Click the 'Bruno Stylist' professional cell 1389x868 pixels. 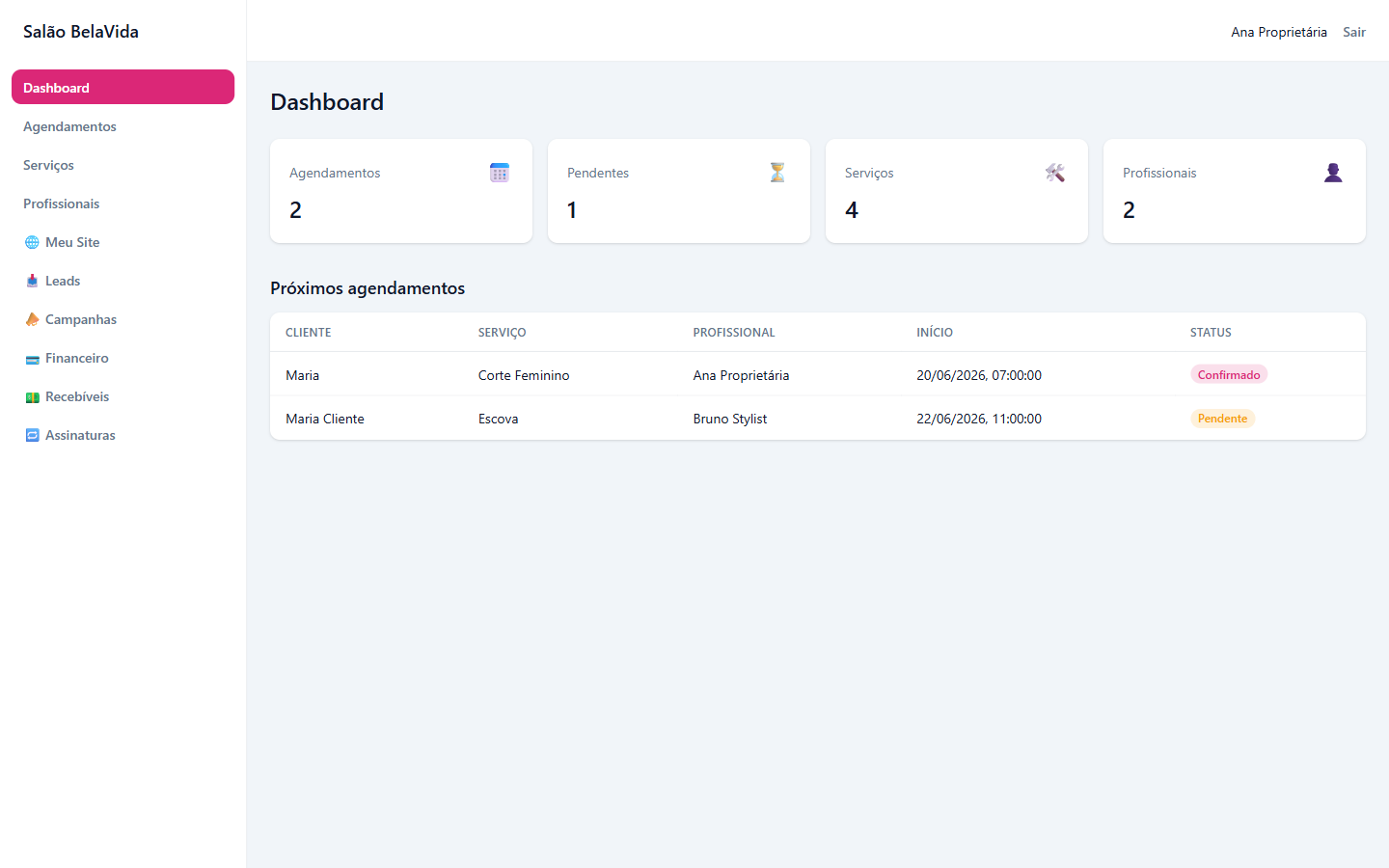click(730, 419)
